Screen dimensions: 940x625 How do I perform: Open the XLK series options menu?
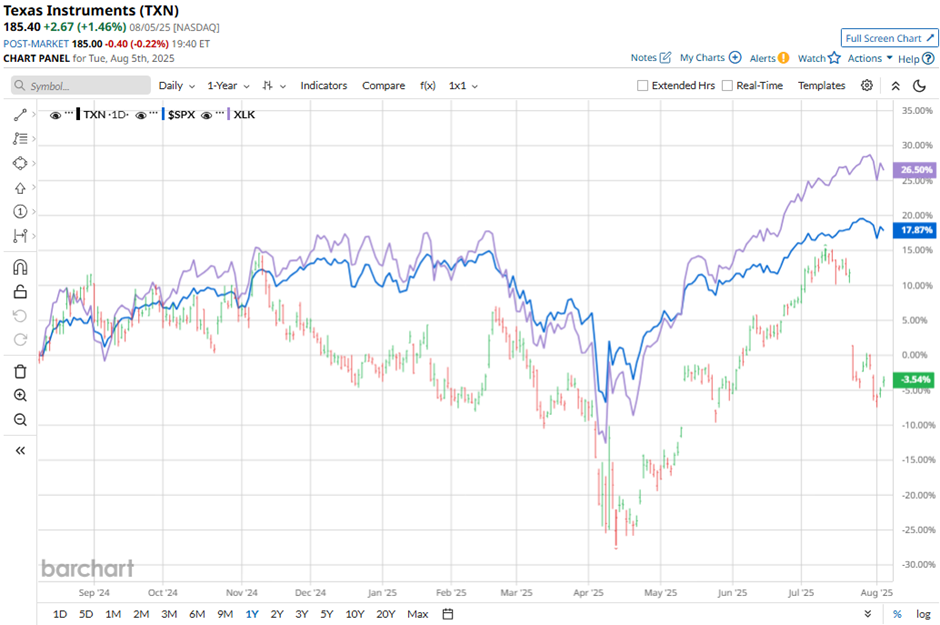(x=219, y=113)
